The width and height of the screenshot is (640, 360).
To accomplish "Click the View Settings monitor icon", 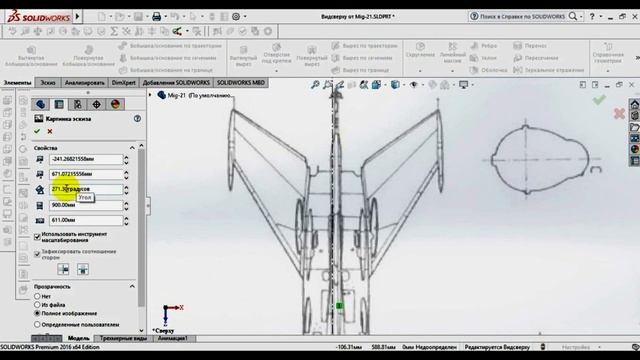I will coord(463,85).
